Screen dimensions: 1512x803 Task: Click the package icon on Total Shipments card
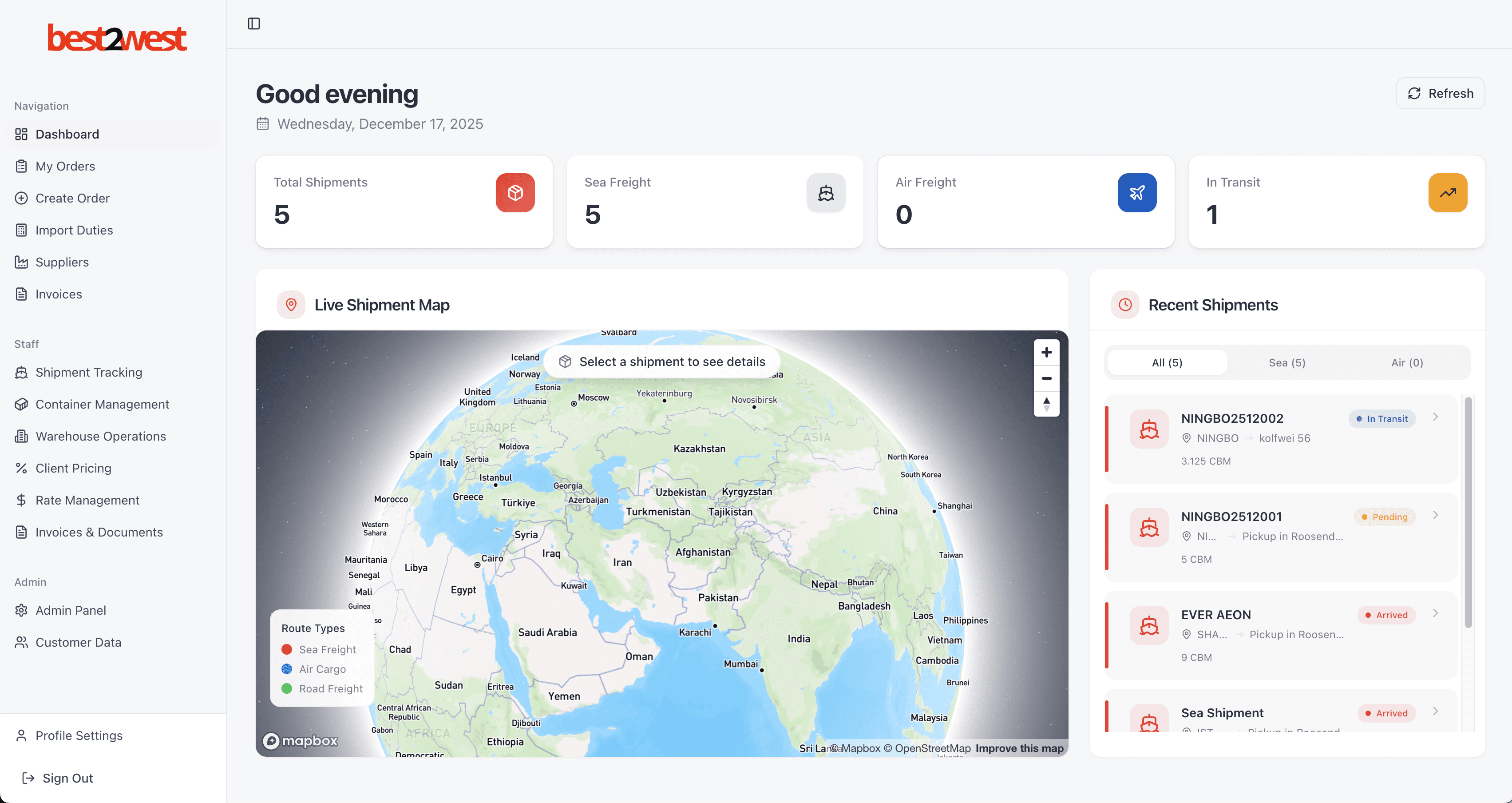coord(515,192)
